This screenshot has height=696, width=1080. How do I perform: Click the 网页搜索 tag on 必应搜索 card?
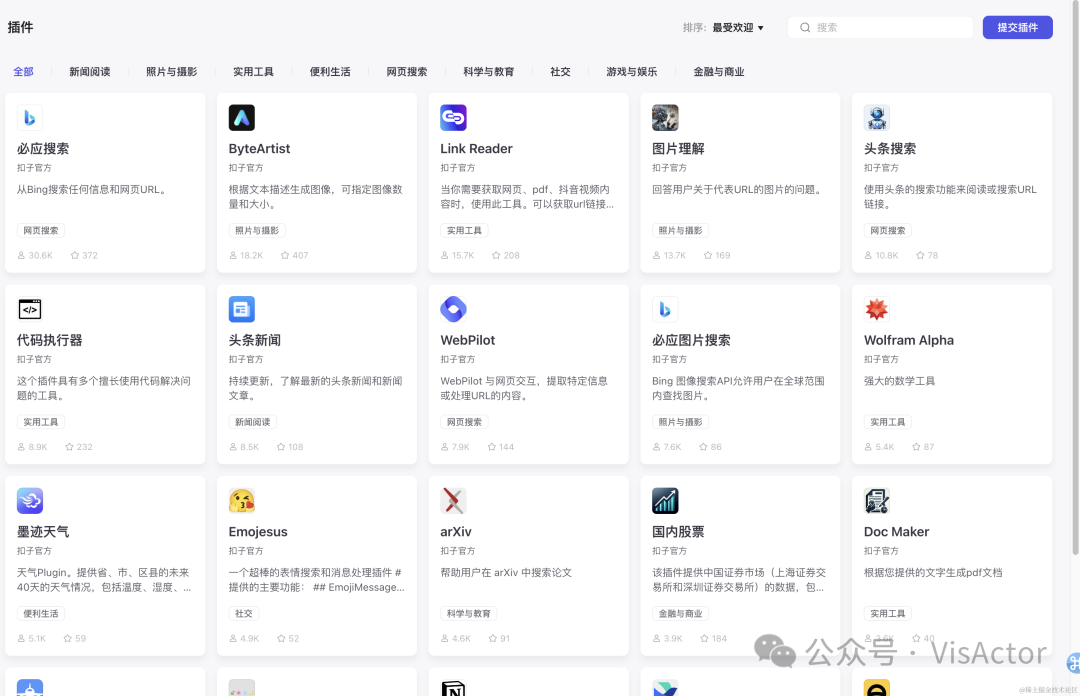[41, 230]
